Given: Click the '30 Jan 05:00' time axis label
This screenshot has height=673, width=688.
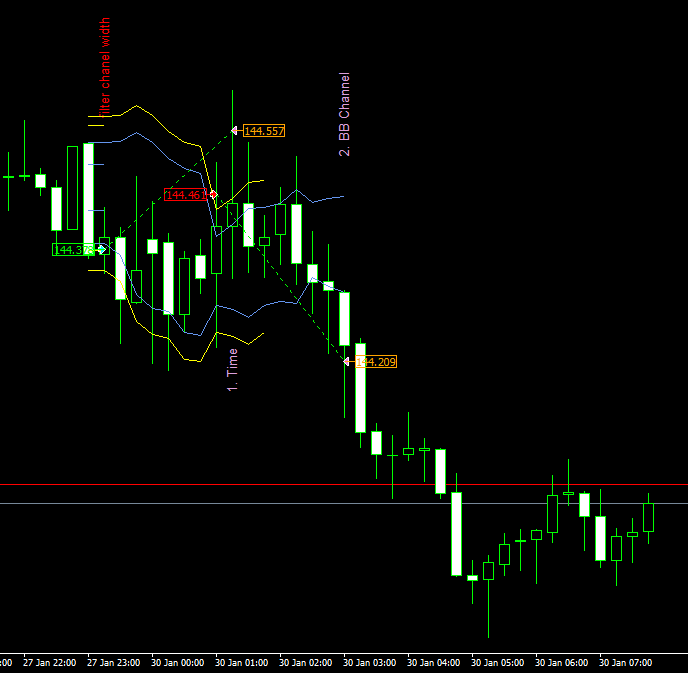Looking at the screenshot, I should coord(498,663).
